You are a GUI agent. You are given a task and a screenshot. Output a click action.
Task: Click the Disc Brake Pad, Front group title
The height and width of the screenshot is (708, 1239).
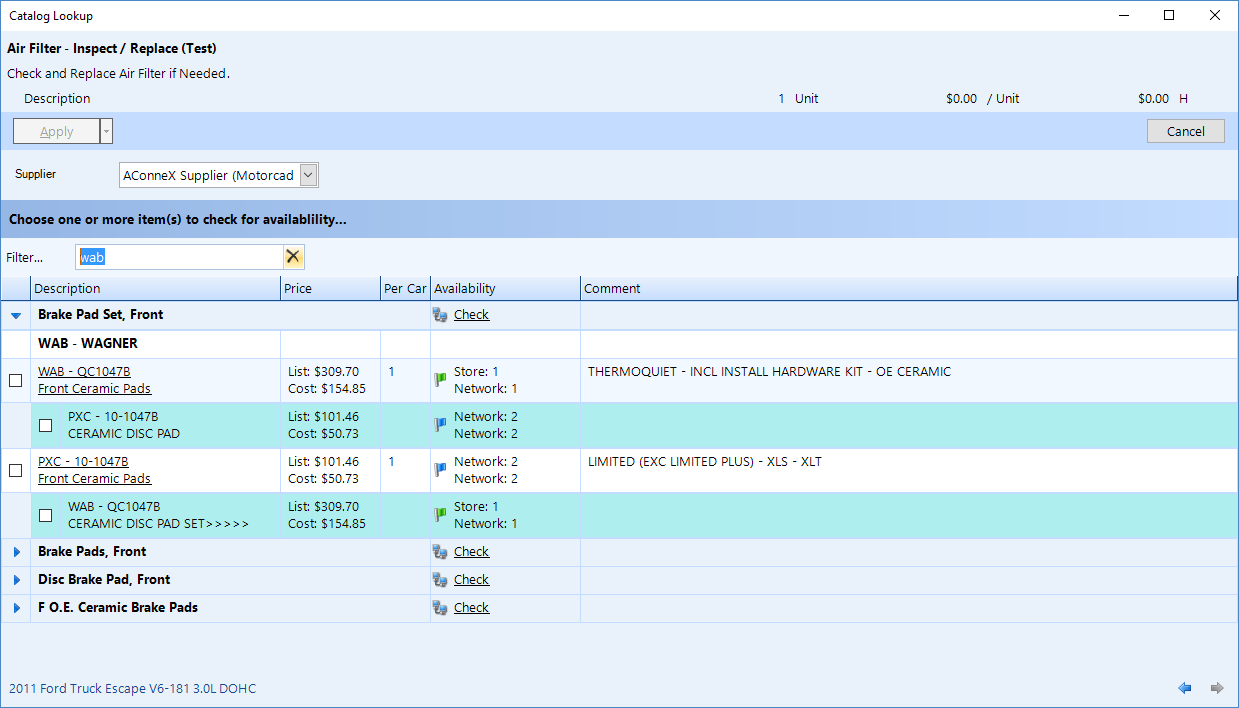pyautogui.click(x=104, y=580)
